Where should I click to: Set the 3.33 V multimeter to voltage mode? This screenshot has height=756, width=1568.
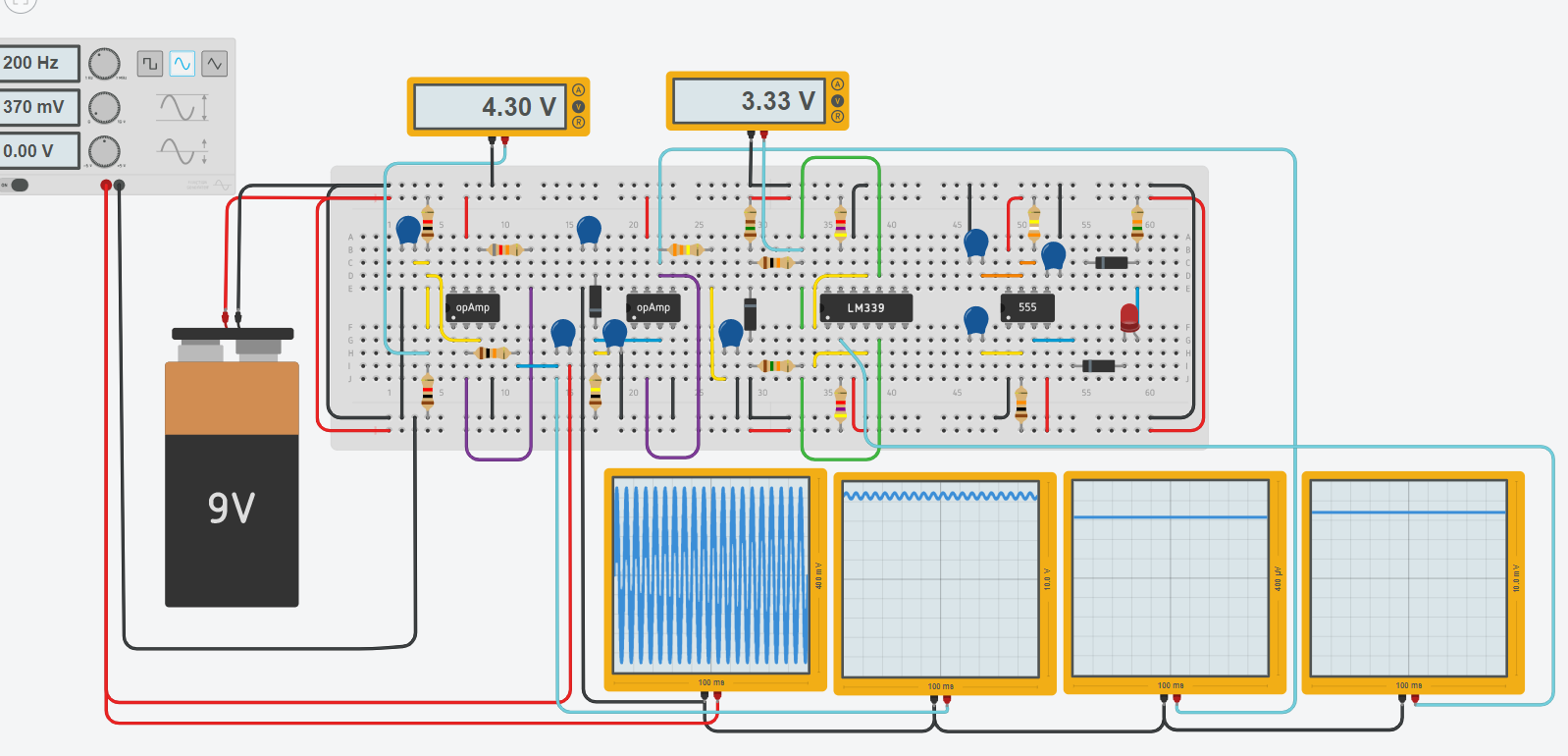coord(837,100)
